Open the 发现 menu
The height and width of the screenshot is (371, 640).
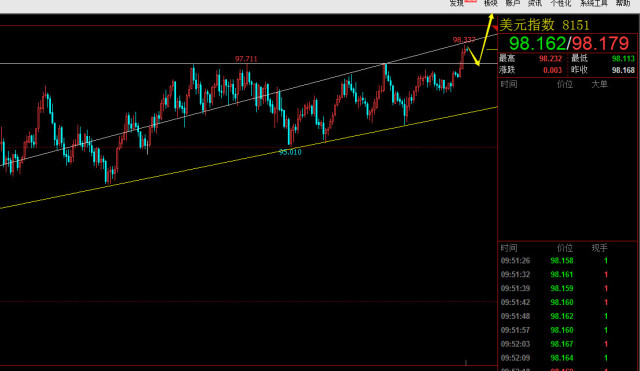point(457,3)
